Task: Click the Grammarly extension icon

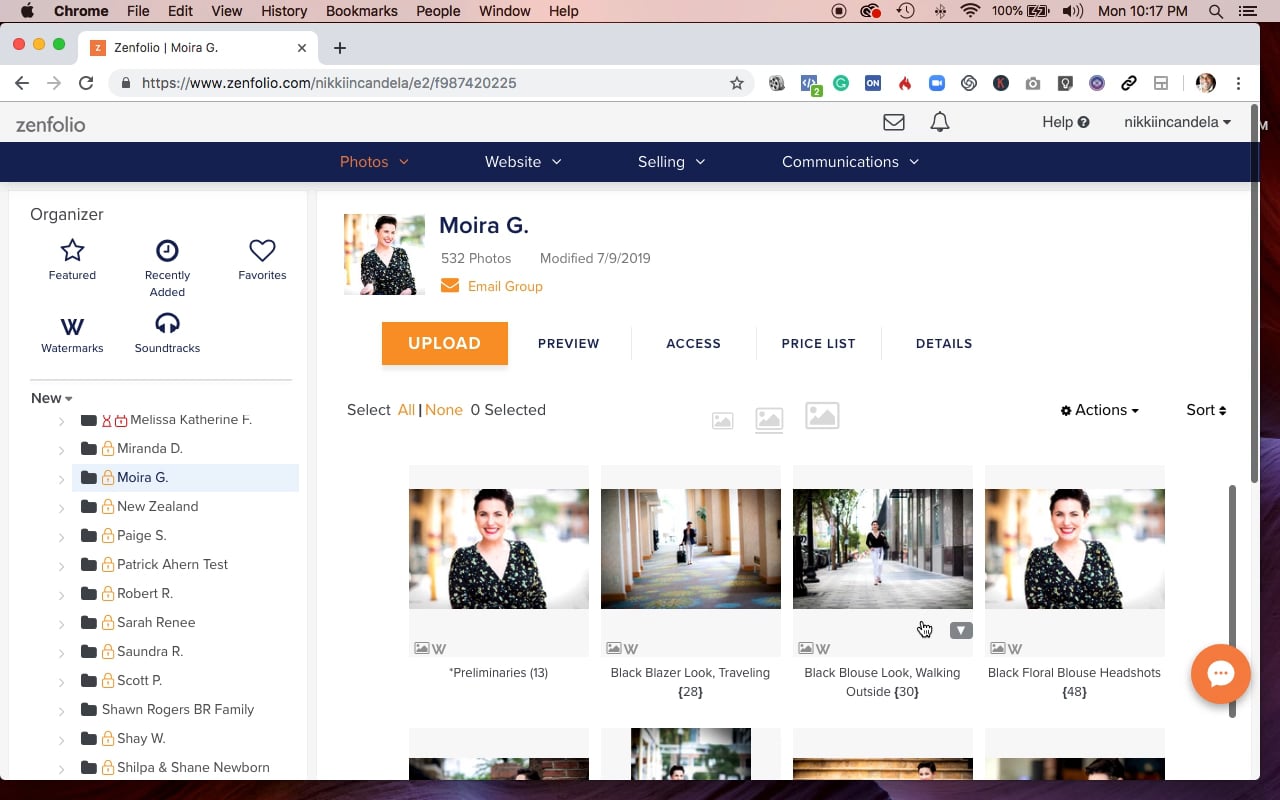Action: click(x=841, y=83)
